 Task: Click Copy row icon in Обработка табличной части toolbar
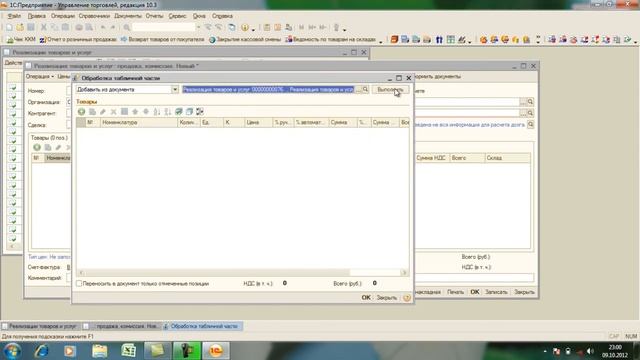pyautogui.click(x=92, y=111)
